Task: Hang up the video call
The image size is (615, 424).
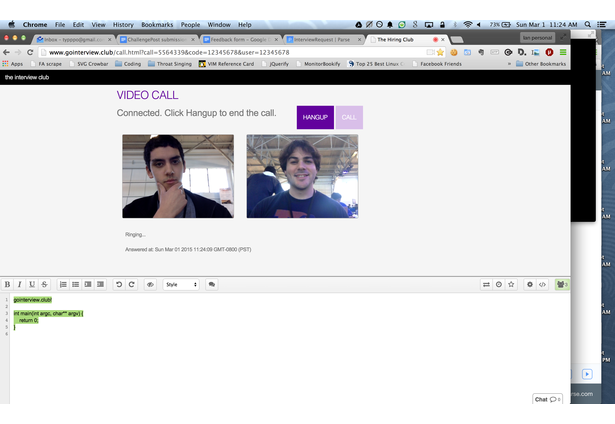Action: pyautogui.click(x=315, y=117)
